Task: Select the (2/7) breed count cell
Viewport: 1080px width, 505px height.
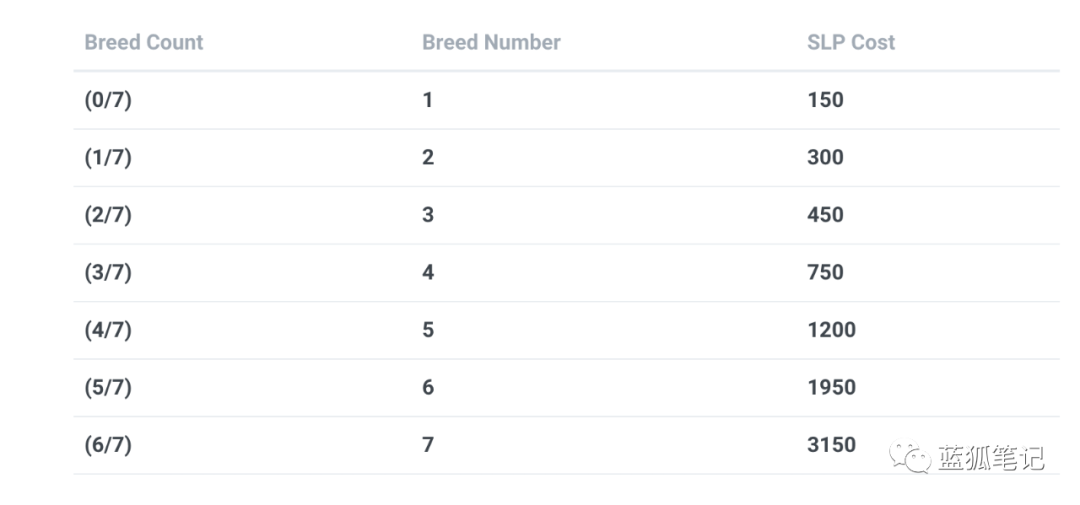Action: point(108,215)
